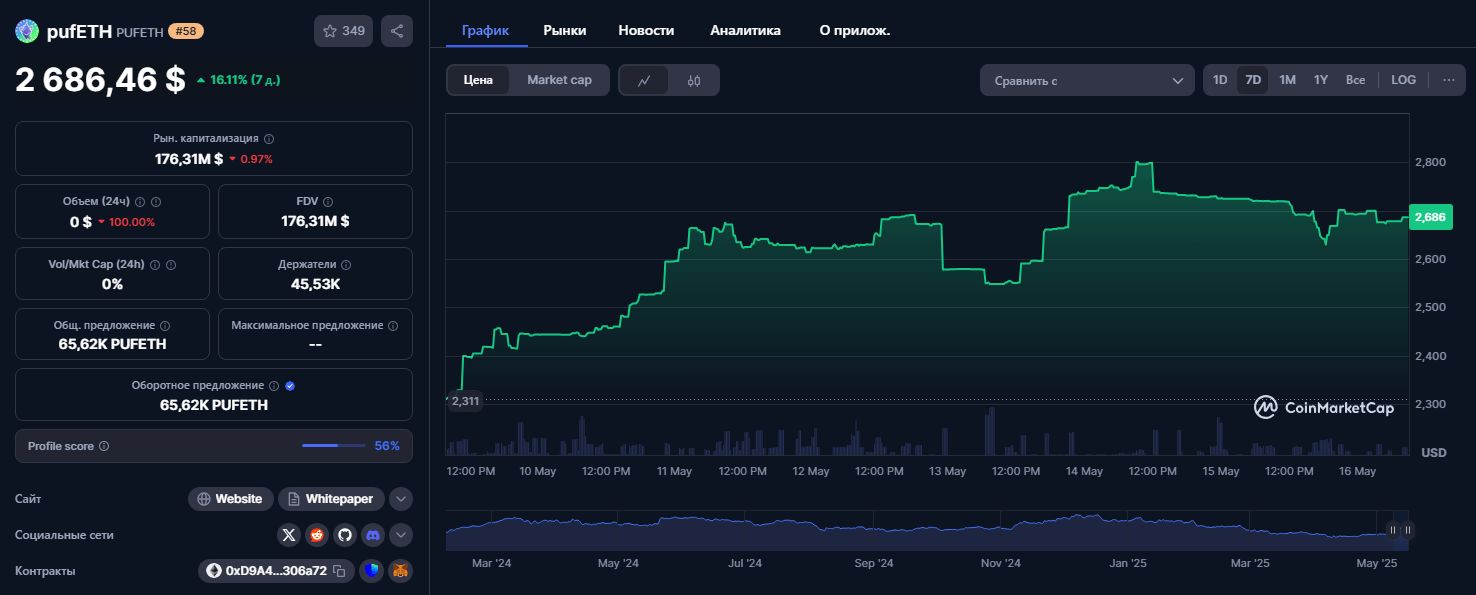Switch chart to candlestick view
The width and height of the screenshot is (1476, 595).
pyautogui.click(x=694, y=80)
